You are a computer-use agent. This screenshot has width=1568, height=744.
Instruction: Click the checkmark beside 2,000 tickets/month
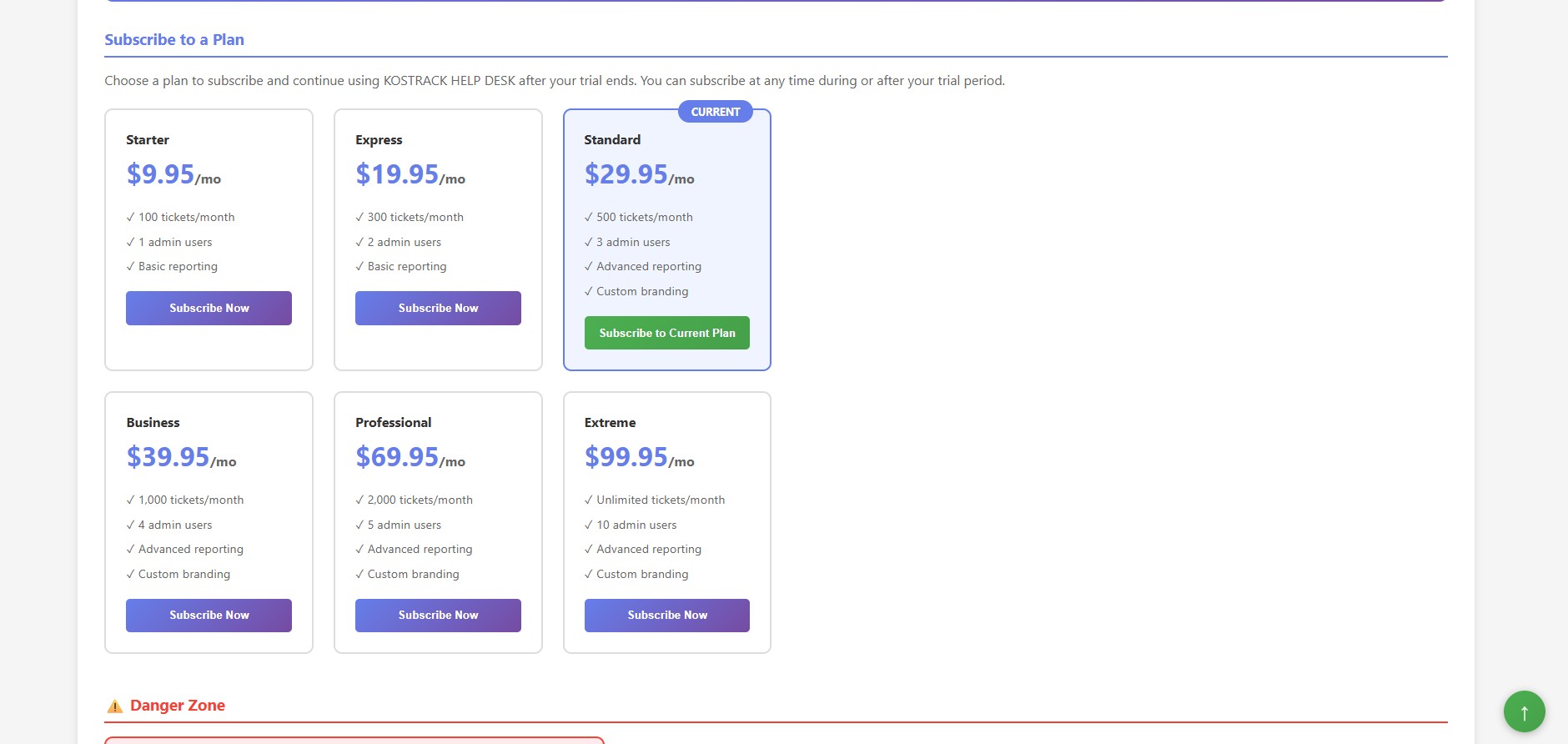coord(359,500)
